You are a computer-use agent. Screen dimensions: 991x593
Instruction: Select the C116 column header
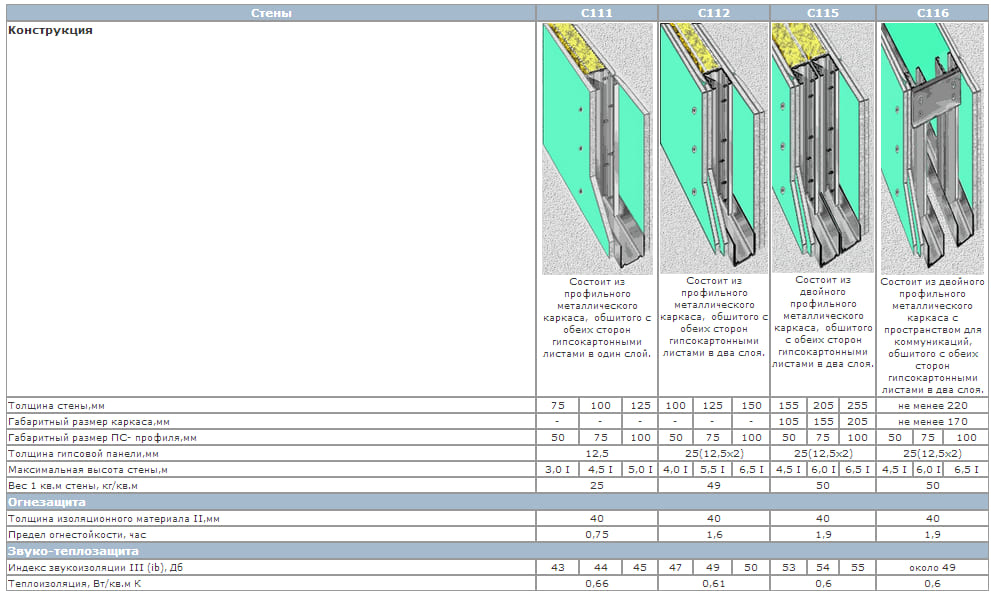[932, 13]
